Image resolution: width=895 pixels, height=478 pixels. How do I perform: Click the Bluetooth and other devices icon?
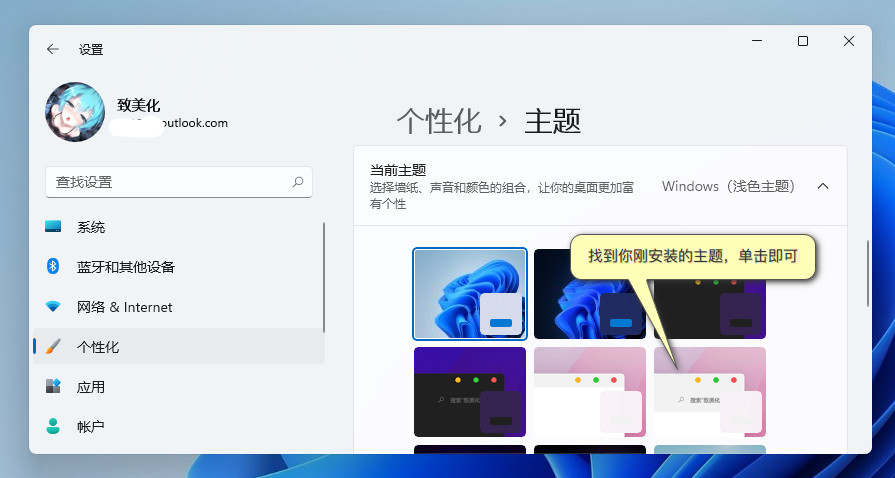(x=53, y=267)
